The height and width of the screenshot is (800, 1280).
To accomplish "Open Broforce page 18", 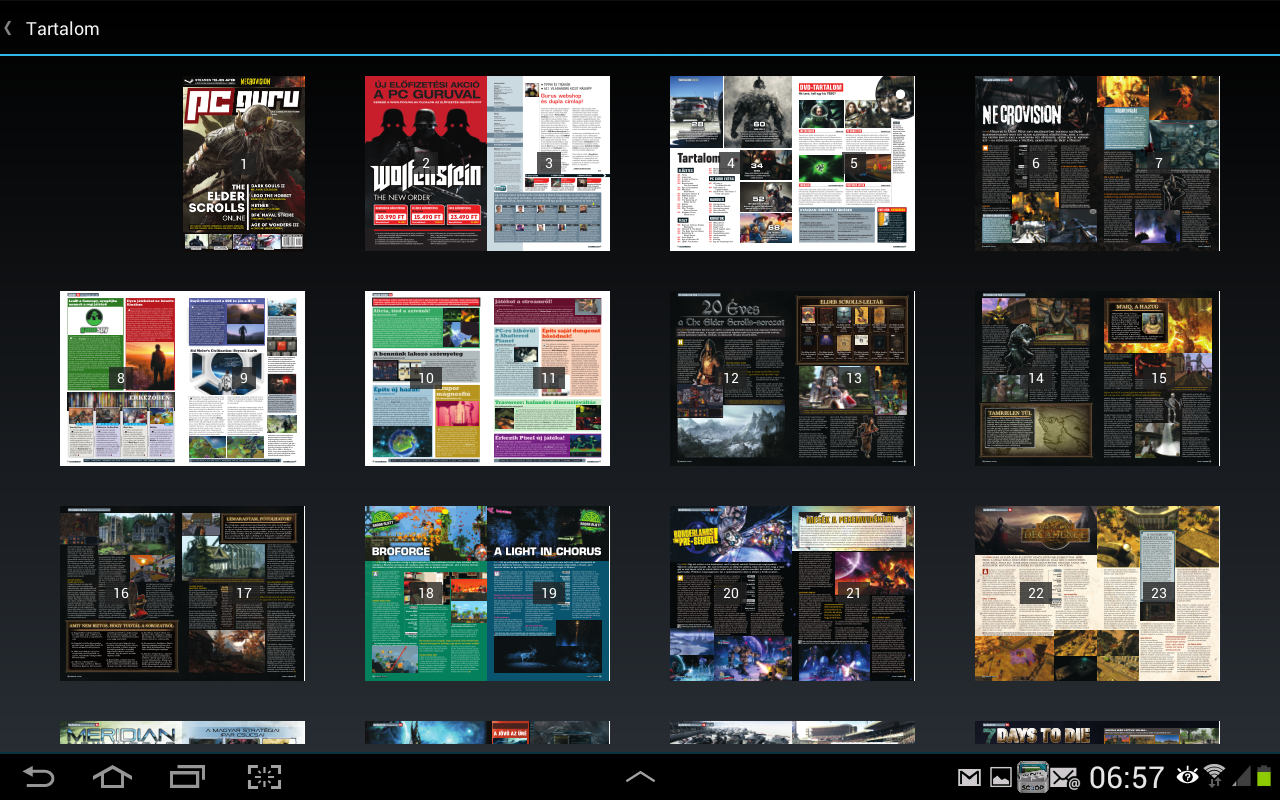I will point(426,593).
